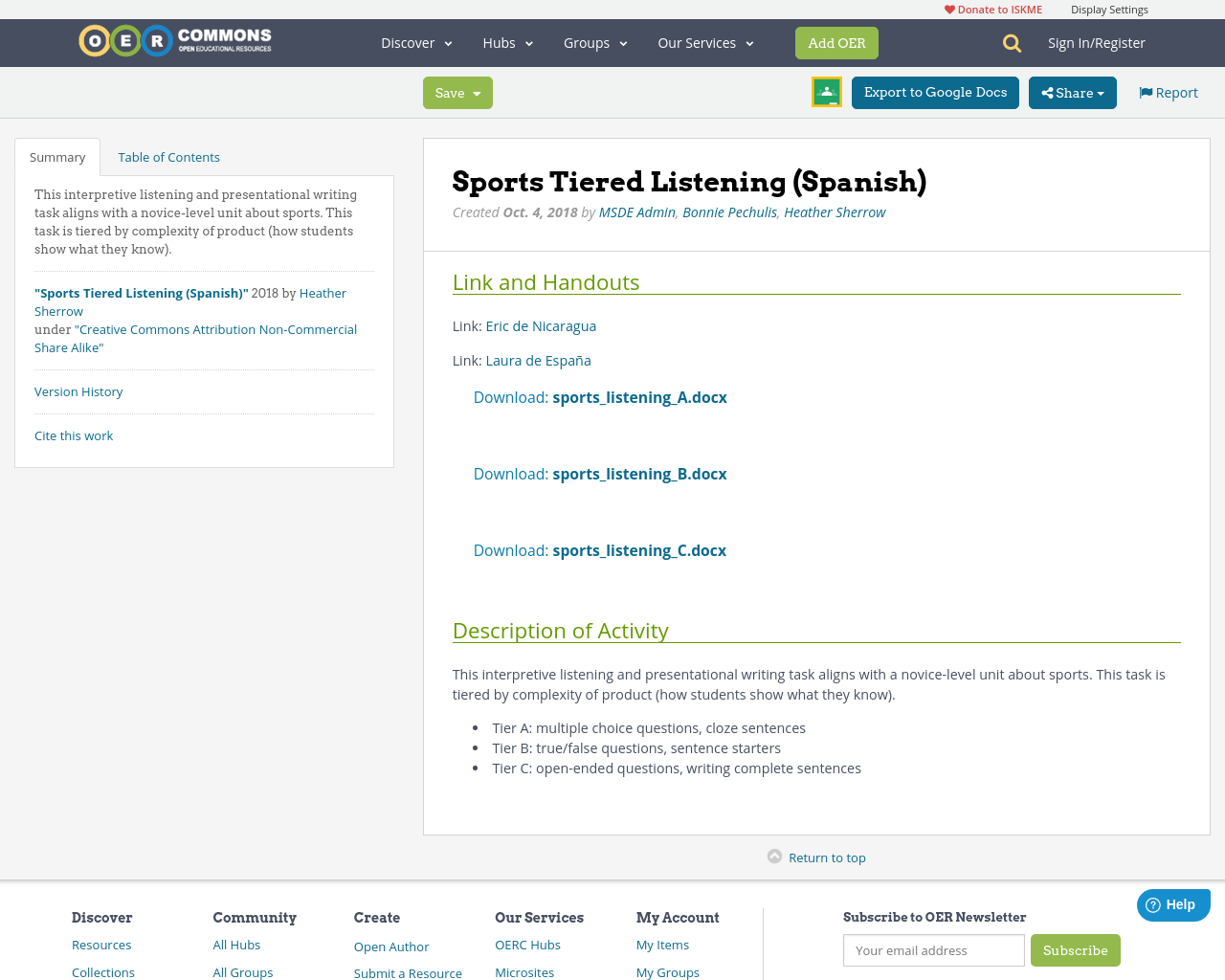Click the newsletter email address field
The width and height of the screenshot is (1225, 980).
[933, 950]
